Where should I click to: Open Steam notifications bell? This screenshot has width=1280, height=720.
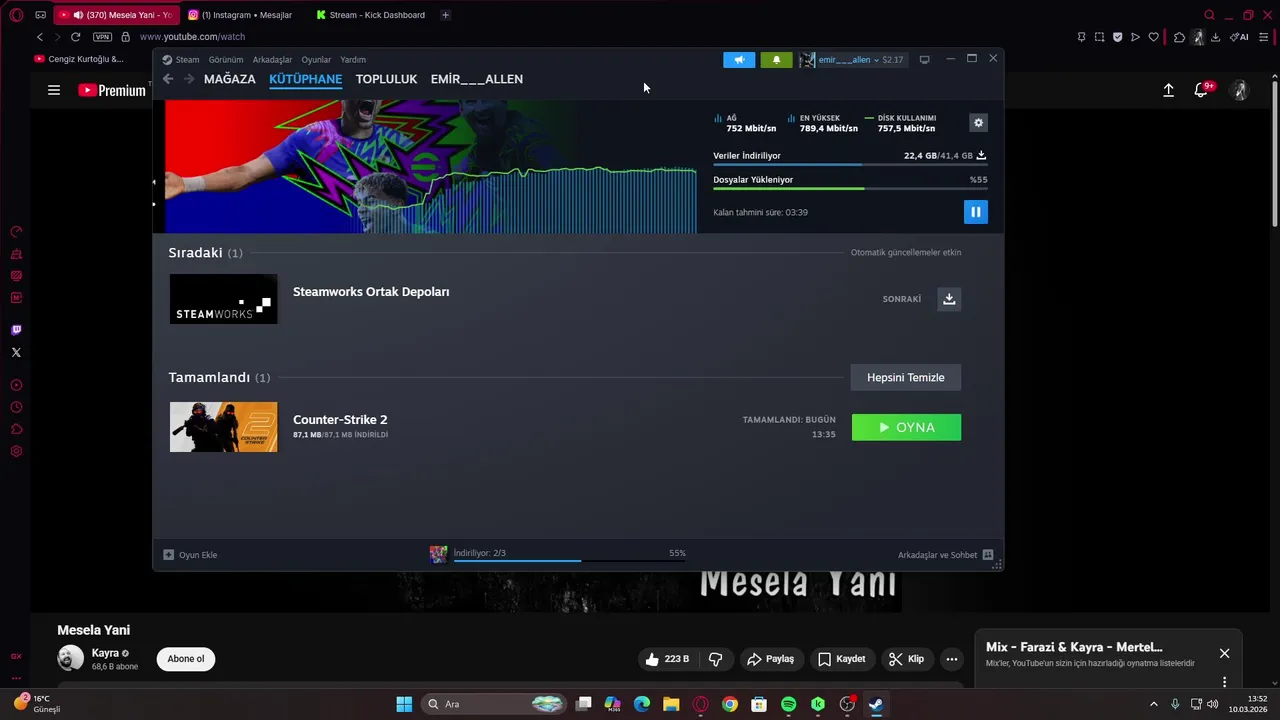pyautogui.click(x=776, y=60)
